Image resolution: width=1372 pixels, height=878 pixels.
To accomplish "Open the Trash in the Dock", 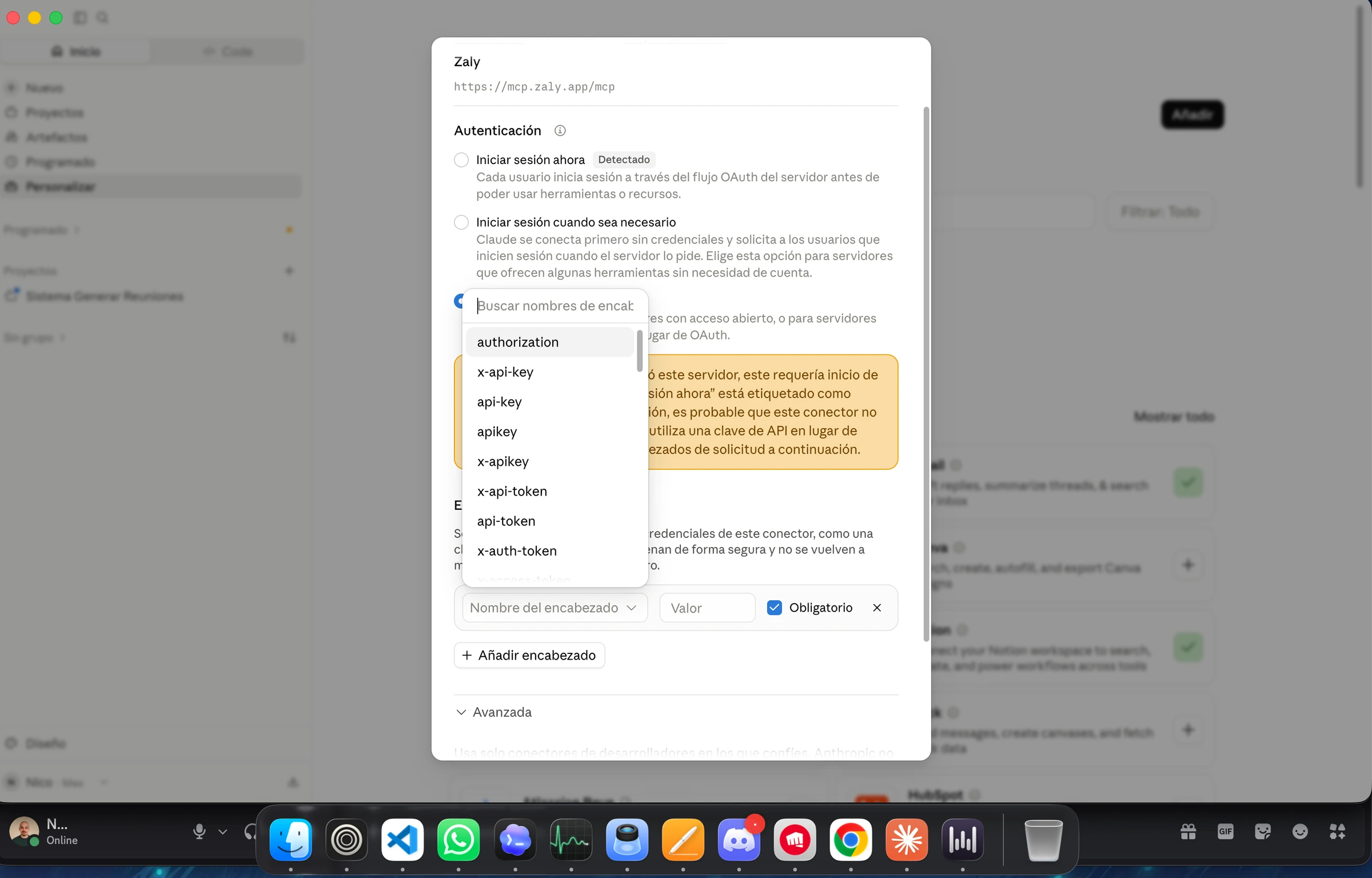I will tap(1043, 840).
